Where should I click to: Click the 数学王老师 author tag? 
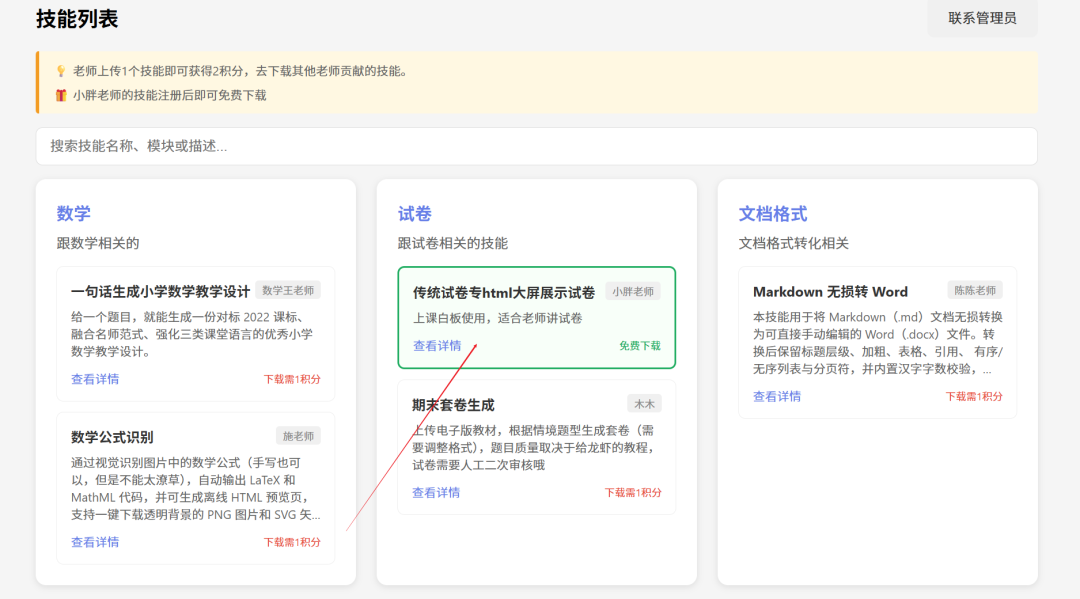(288, 291)
